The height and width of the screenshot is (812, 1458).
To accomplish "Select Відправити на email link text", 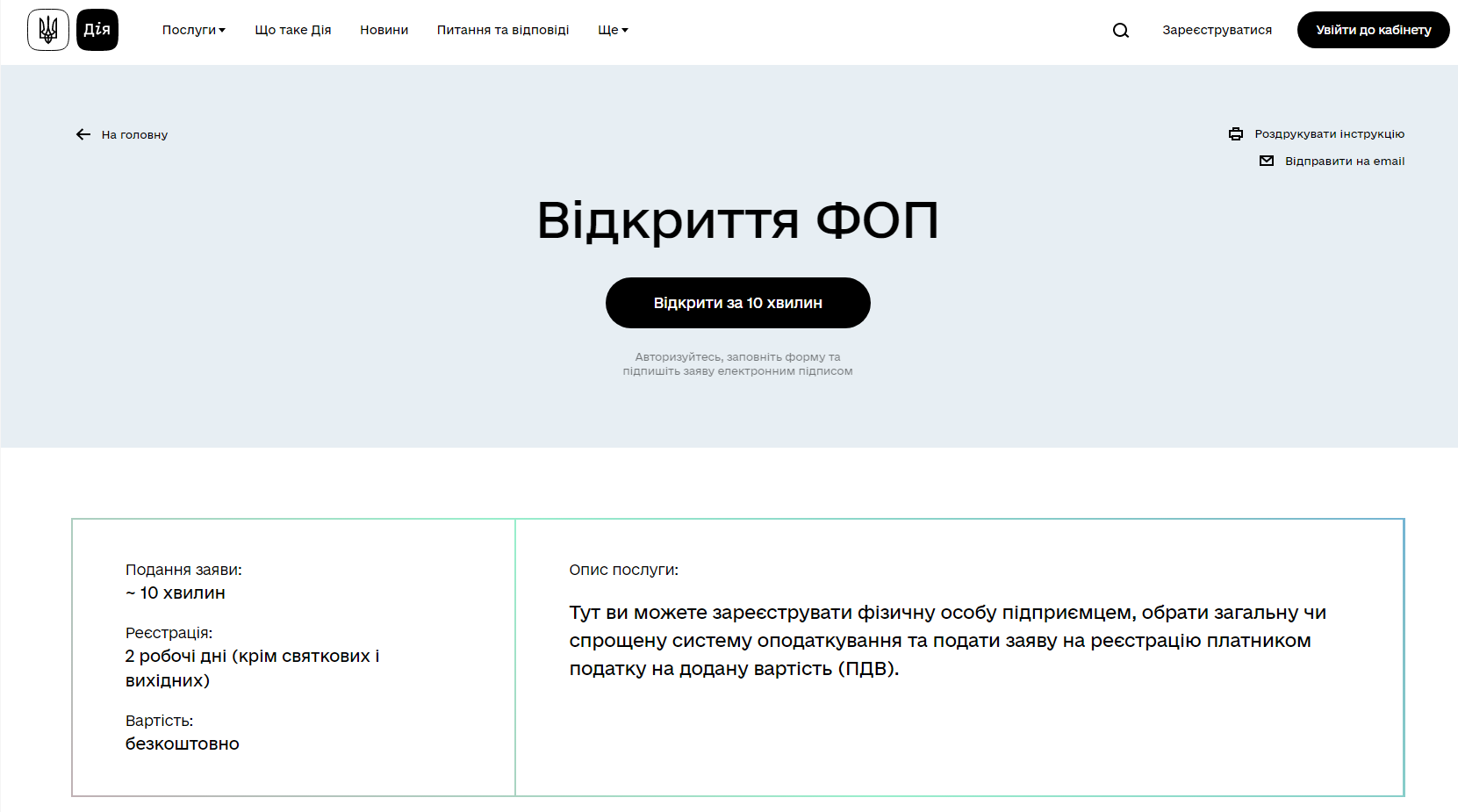I will [x=1345, y=162].
